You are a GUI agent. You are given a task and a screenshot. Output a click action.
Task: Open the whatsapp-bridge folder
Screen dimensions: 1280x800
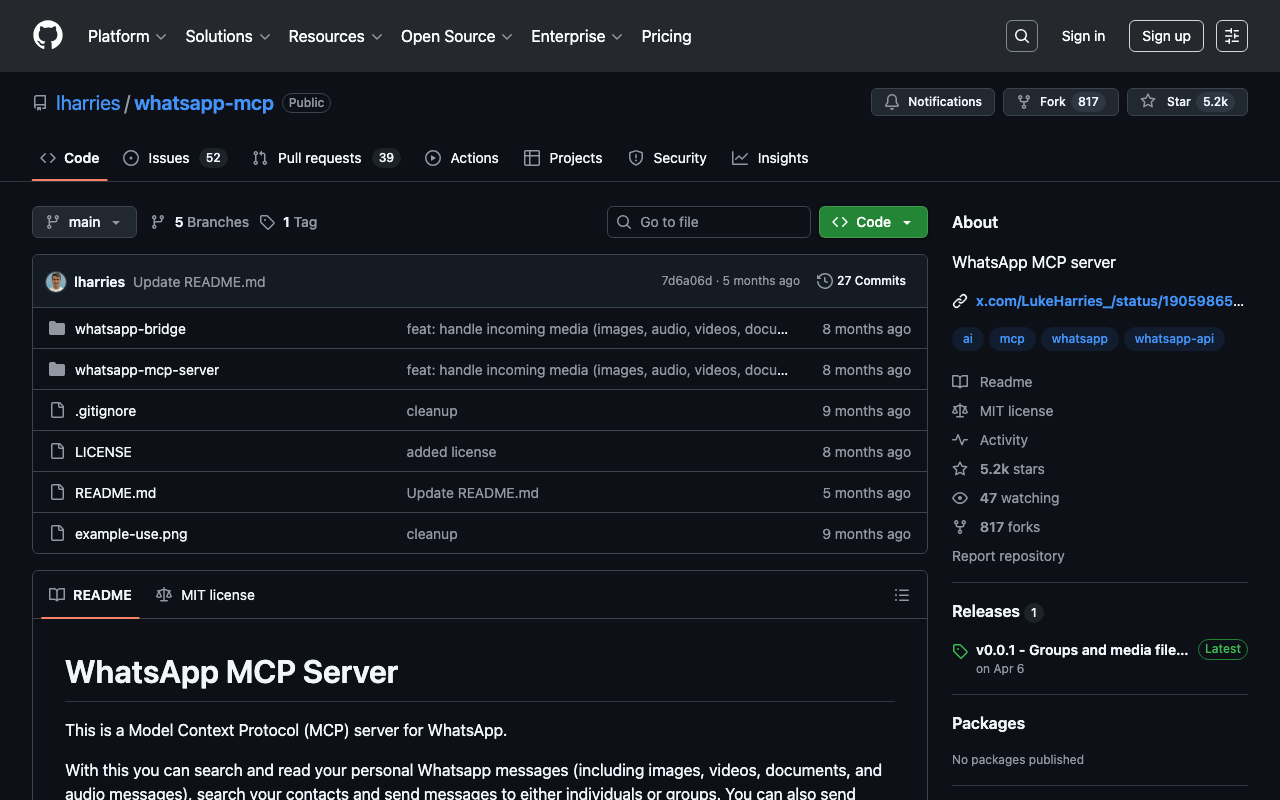tap(130, 329)
